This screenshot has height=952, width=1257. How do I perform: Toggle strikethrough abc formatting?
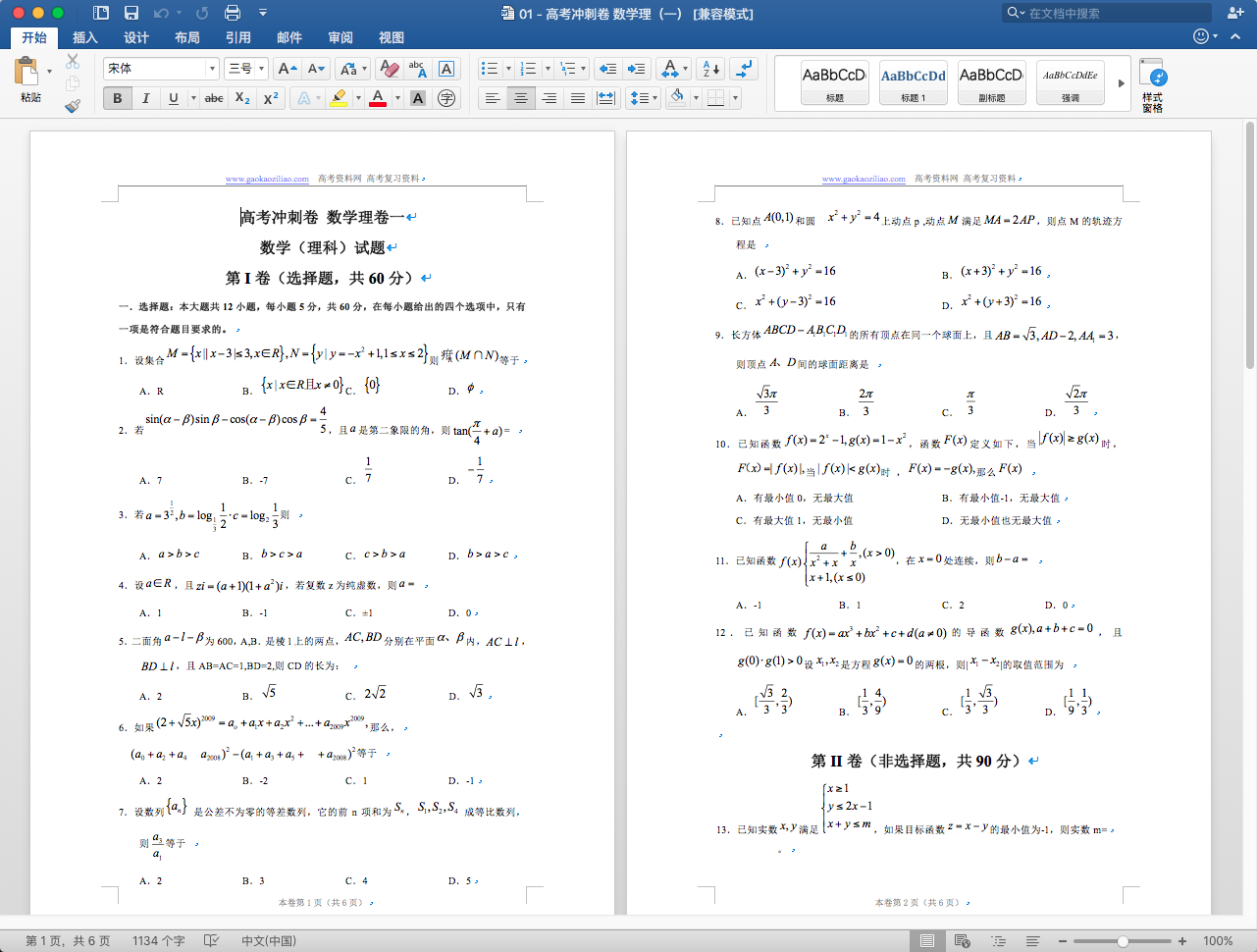pos(214,98)
